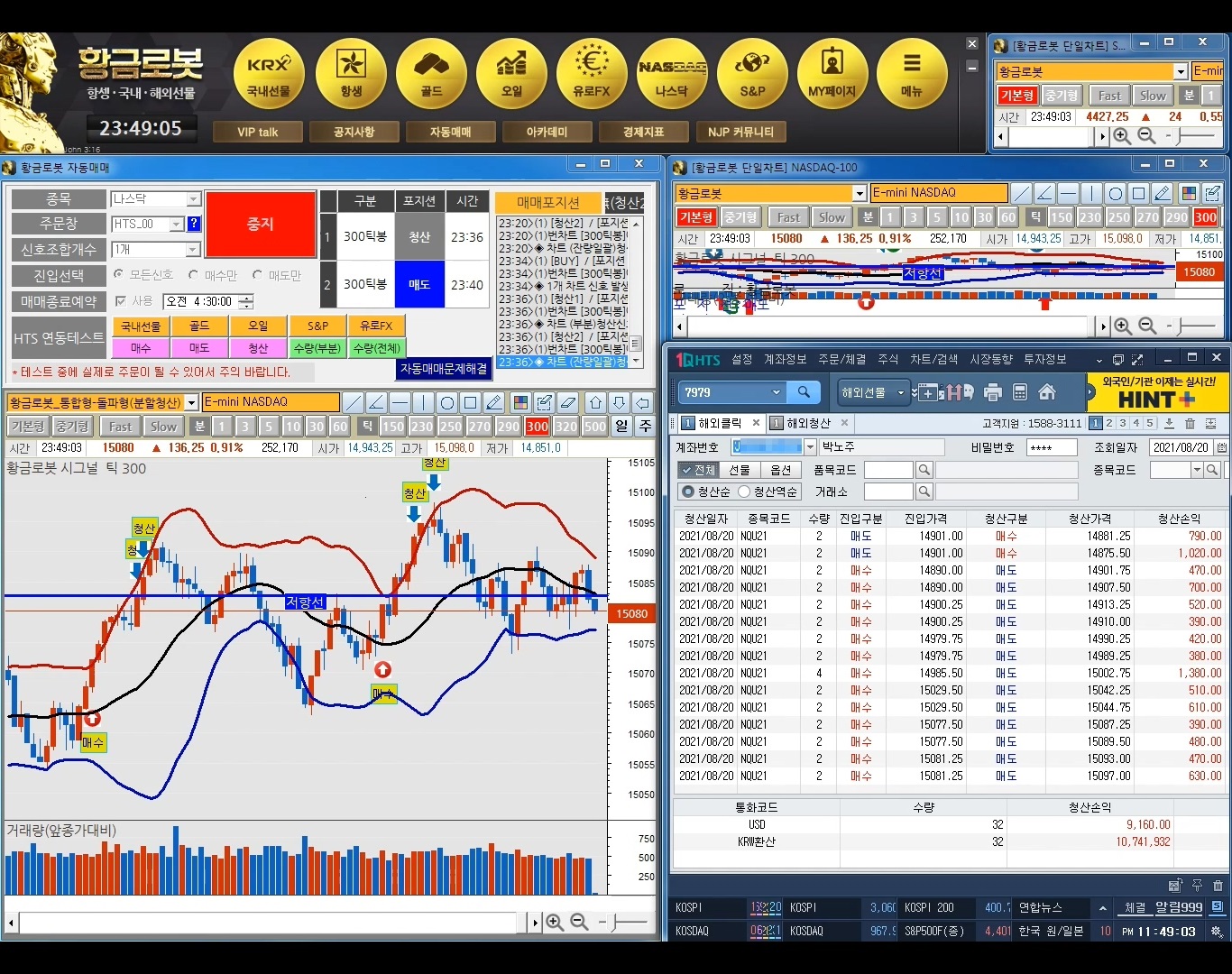Select the 매도만 radio option

258,274
